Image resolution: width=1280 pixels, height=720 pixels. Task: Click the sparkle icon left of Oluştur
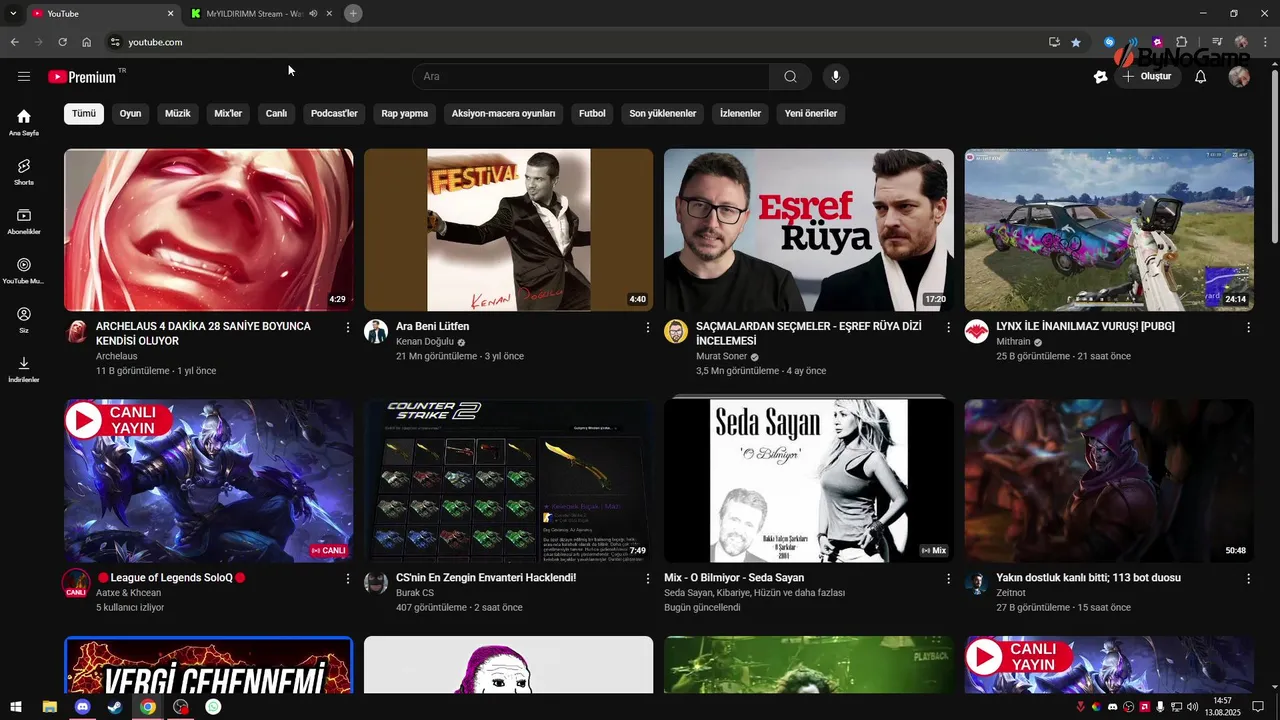click(1100, 77)
